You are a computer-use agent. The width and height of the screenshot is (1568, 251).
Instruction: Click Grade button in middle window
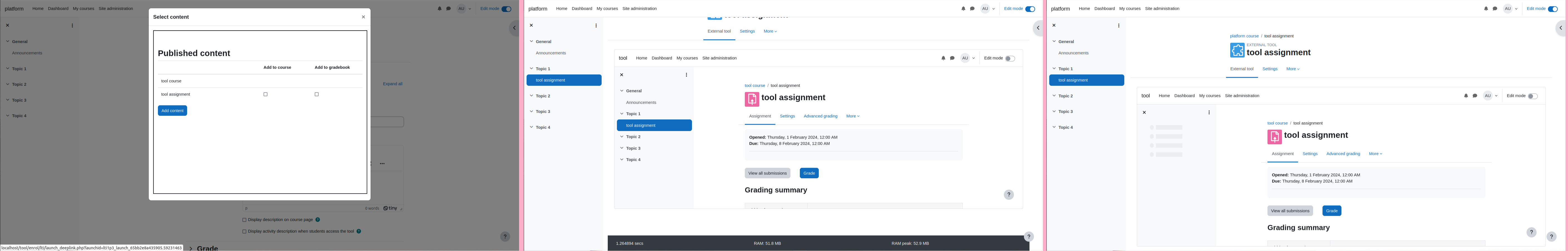pyautogui.click(x=809, y=173)
